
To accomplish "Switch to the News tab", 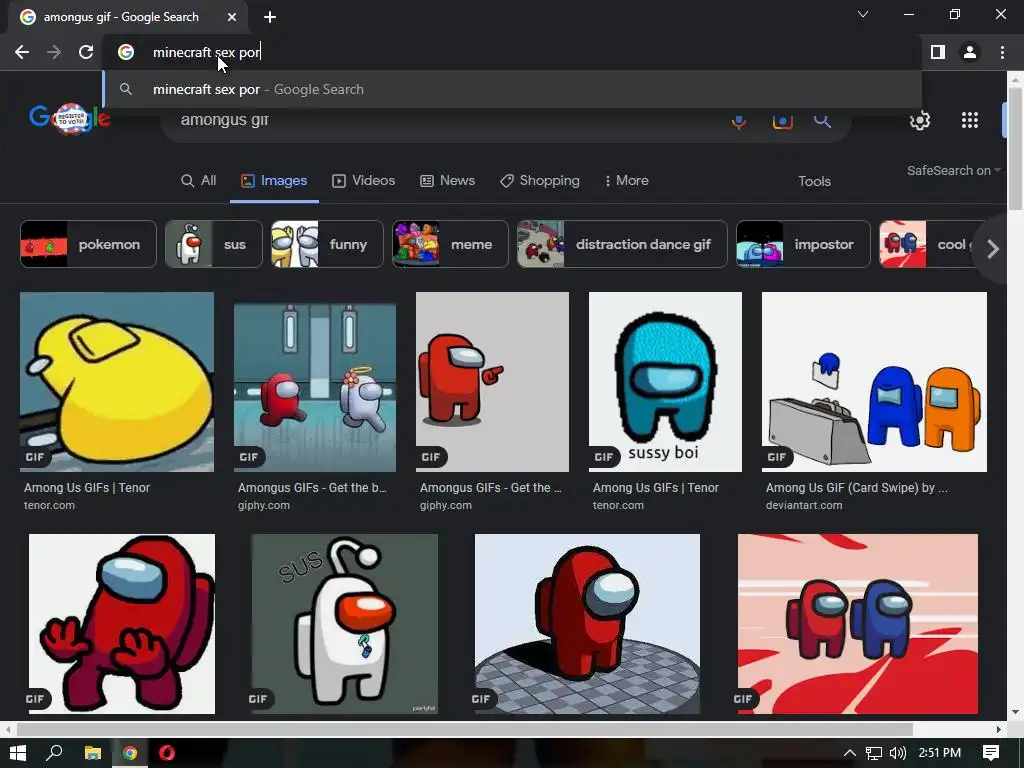I will pos(447,181).
